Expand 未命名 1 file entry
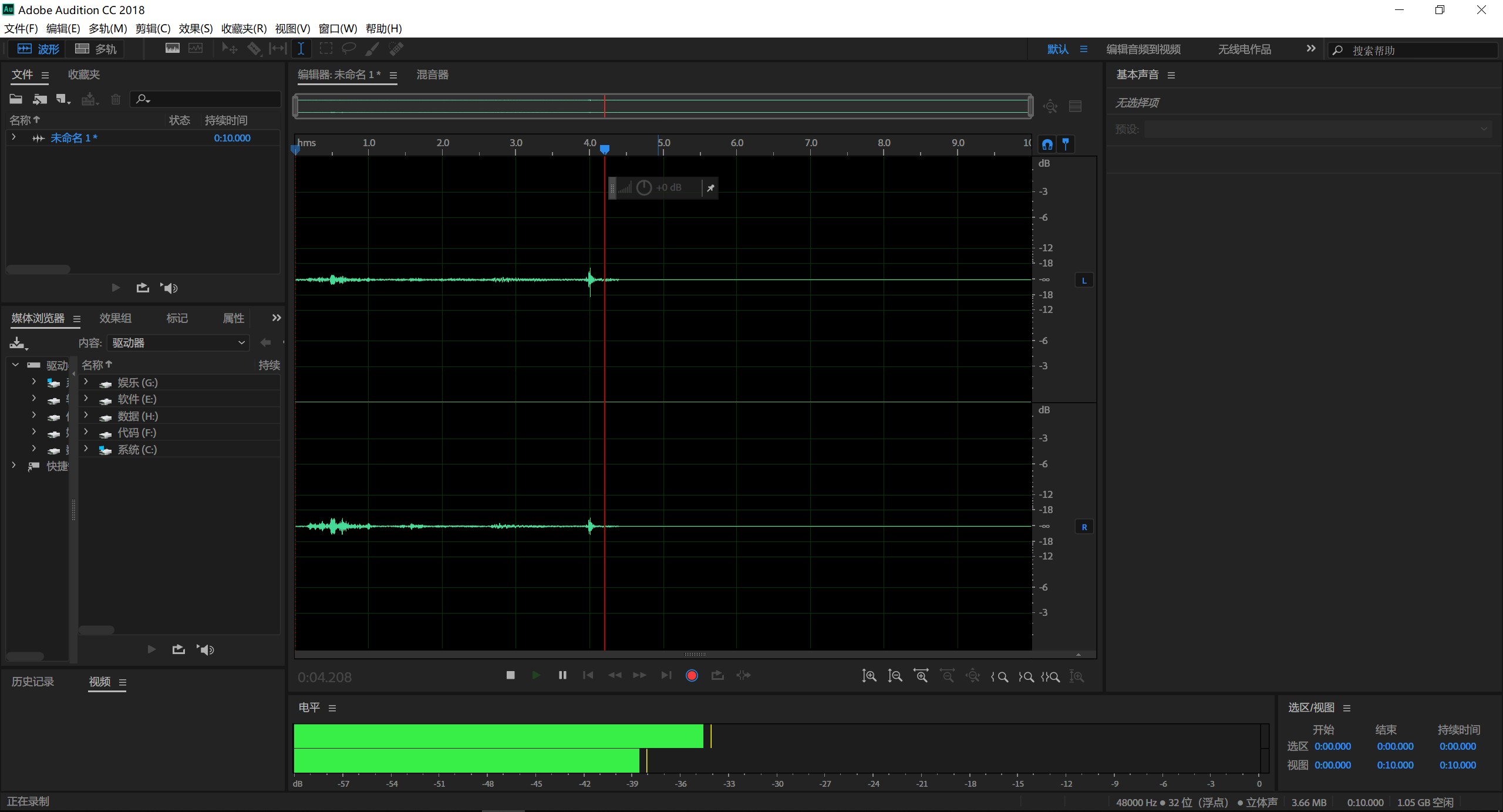1503x812 pixels. (14, 137)
